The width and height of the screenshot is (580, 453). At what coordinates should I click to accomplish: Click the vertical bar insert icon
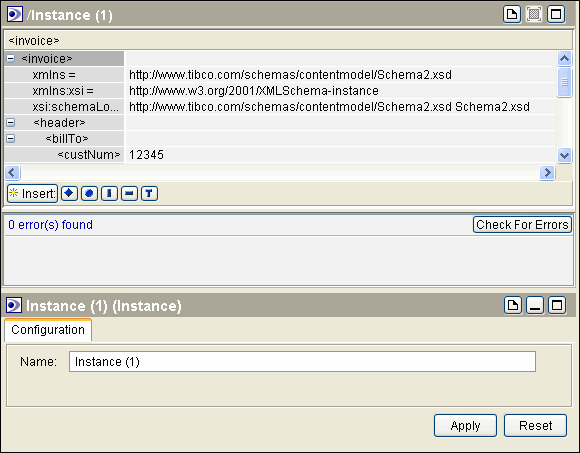click(109, 193)
